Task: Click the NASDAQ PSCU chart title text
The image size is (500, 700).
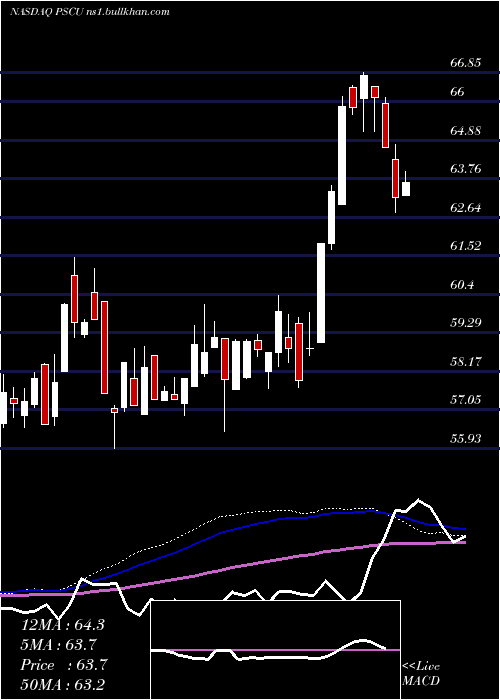Action: [89, 12]
